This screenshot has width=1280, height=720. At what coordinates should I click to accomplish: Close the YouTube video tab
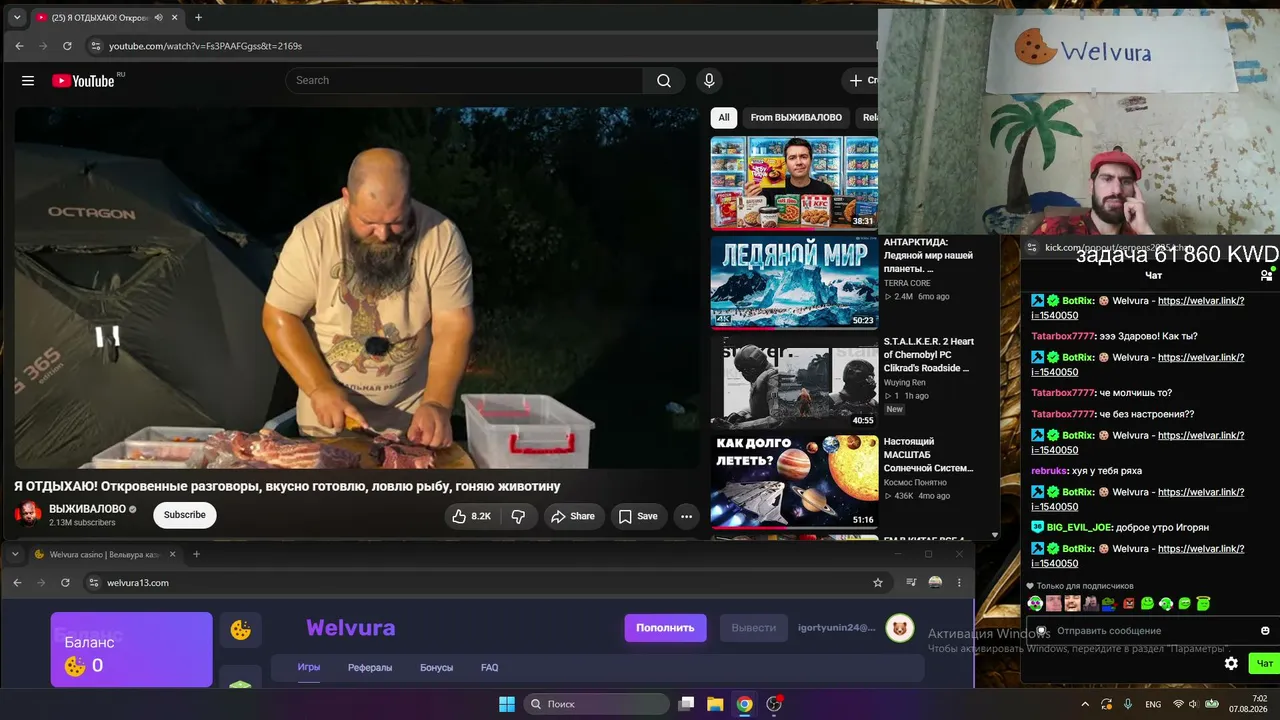point(175,18)
